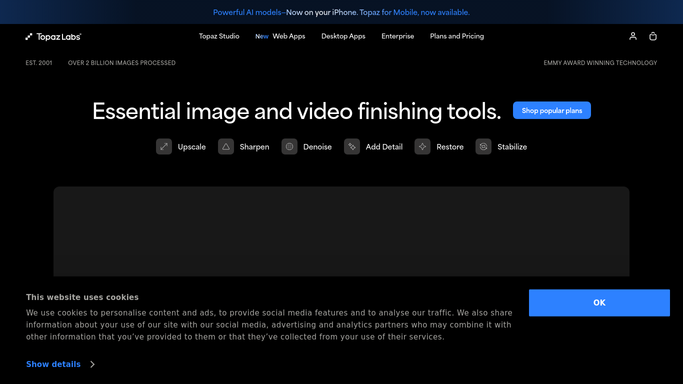Click 'EST. 2001' text
Image resolution: width=683 pixels, height=384 pixels.
click(x=39, y=63)
